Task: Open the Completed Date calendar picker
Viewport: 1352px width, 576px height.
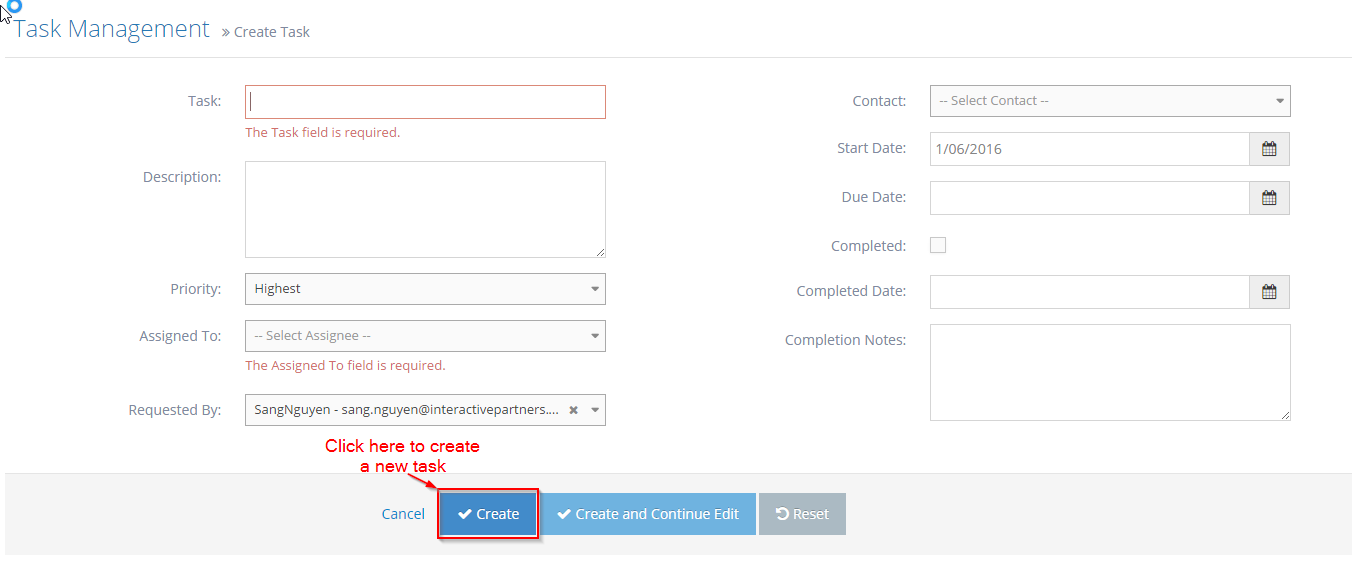Action: tap(1268, 291)
